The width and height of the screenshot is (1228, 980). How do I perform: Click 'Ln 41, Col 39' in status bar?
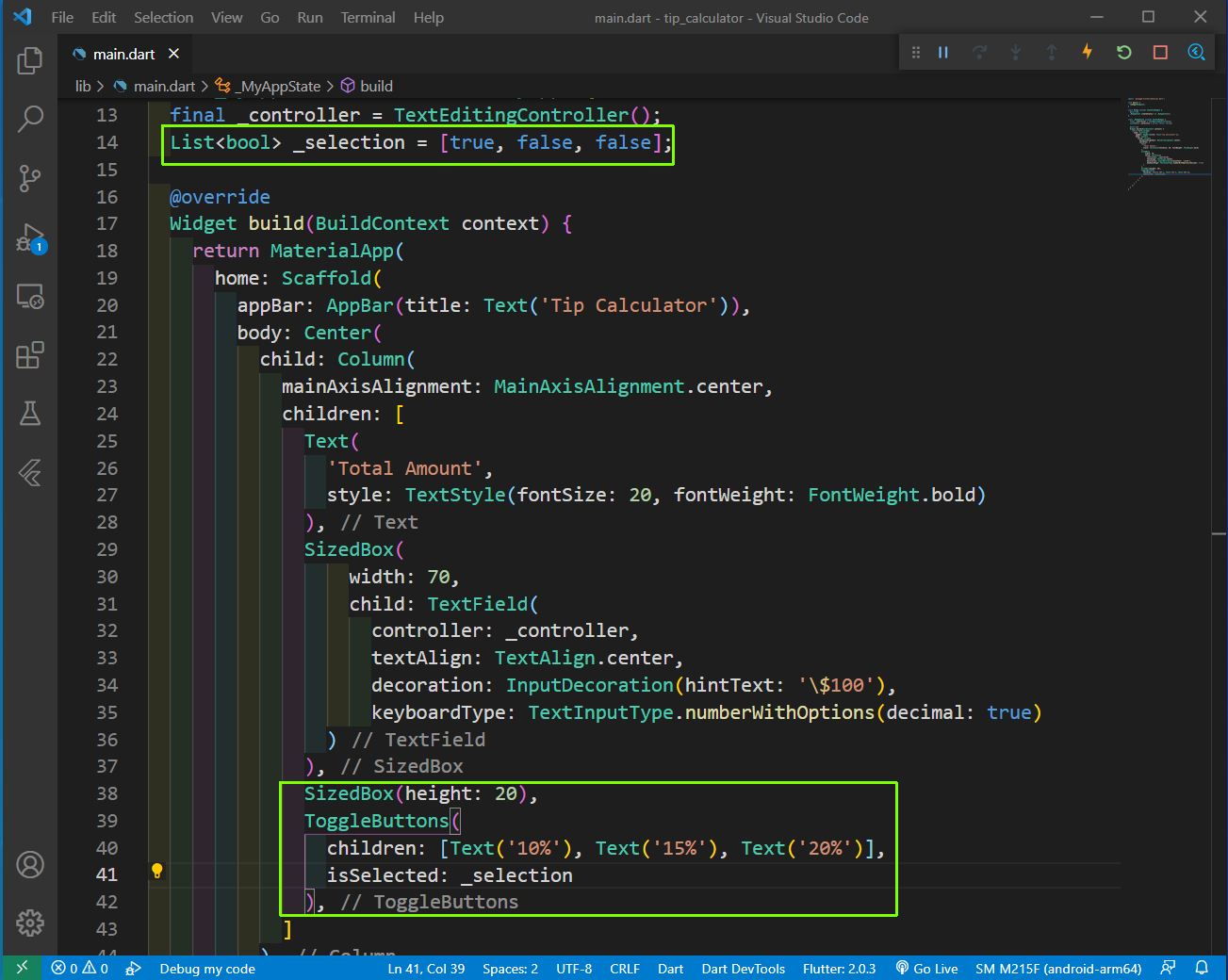click(x=426, y=969)
